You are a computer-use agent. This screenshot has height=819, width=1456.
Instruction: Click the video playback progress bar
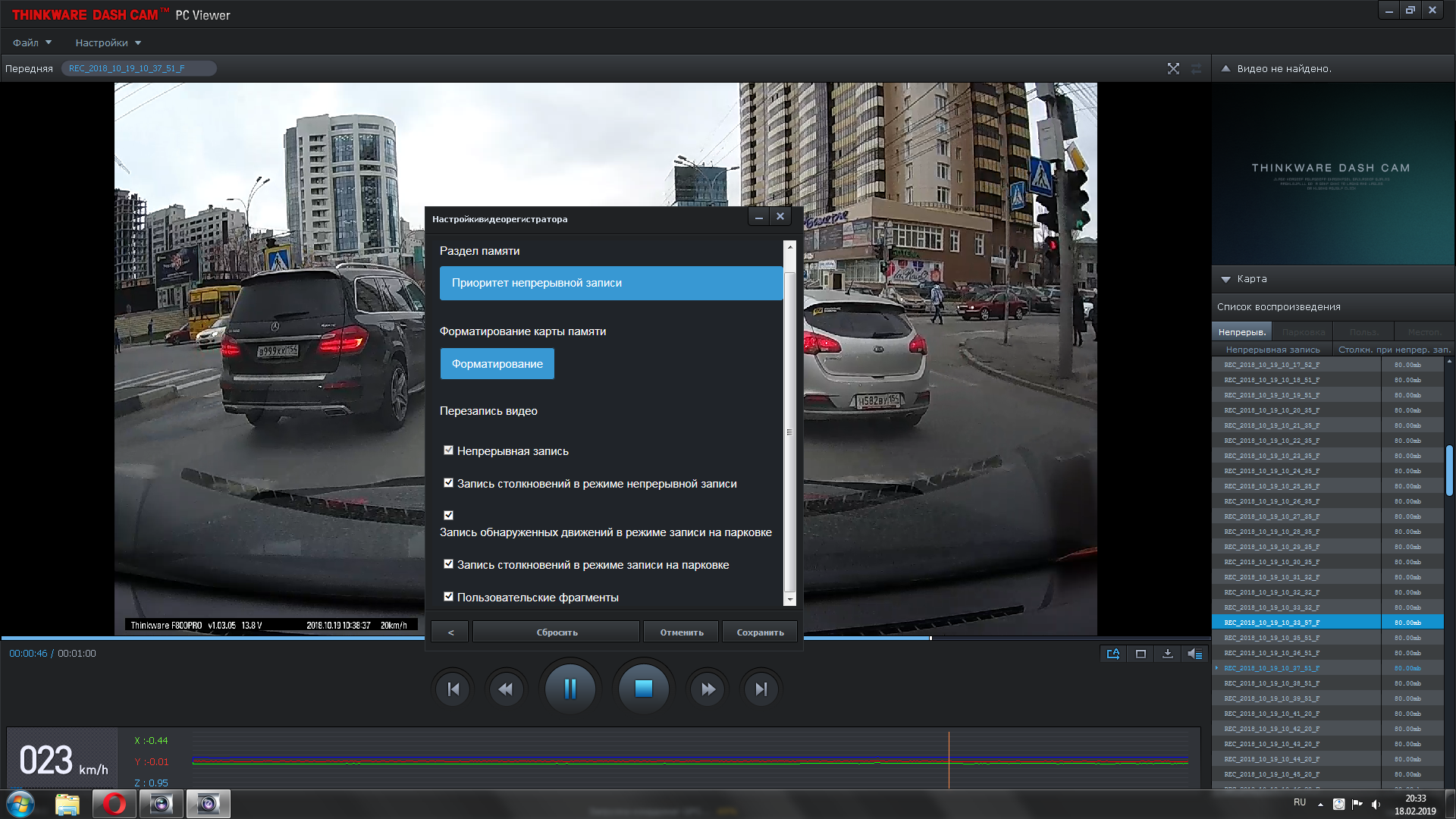[x=1062, y=638]
